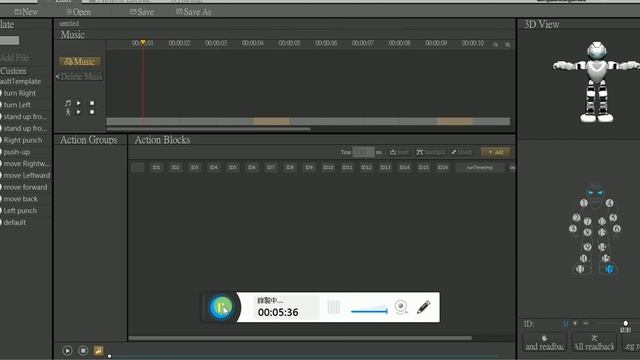Click the yellow Add button
640x360 pixels.
(495, 152)
